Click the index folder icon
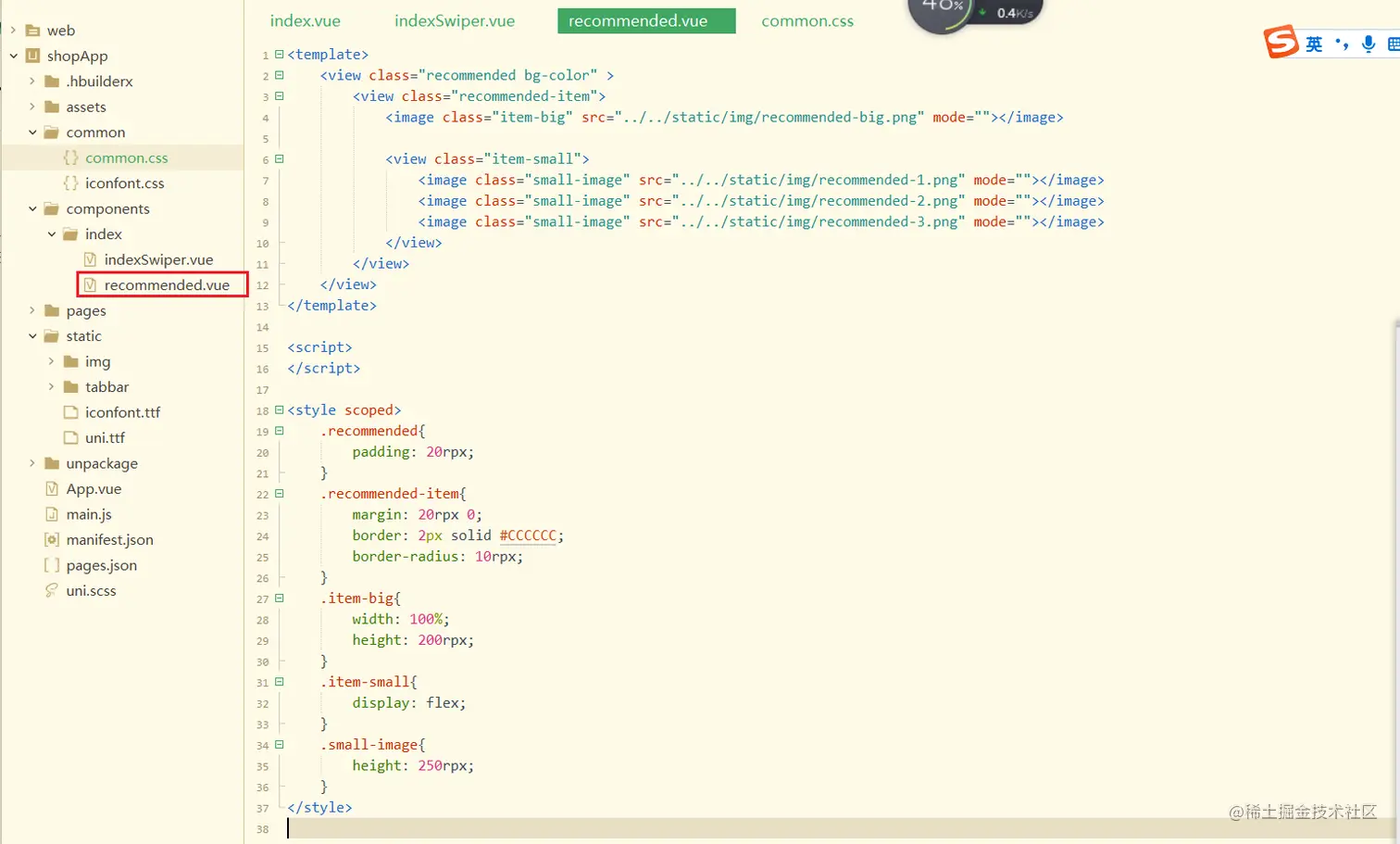Image resolution: width=1400 pixels, height=844 pixels. tap(70, 234)
